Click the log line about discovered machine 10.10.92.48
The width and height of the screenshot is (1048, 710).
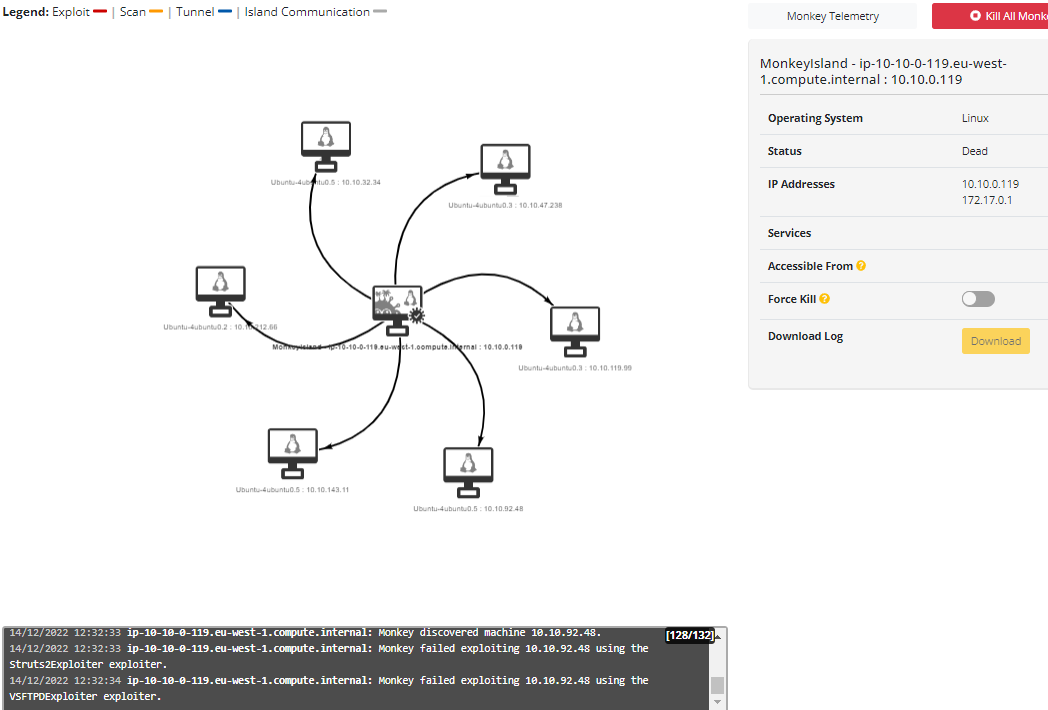tap(305, 632)
